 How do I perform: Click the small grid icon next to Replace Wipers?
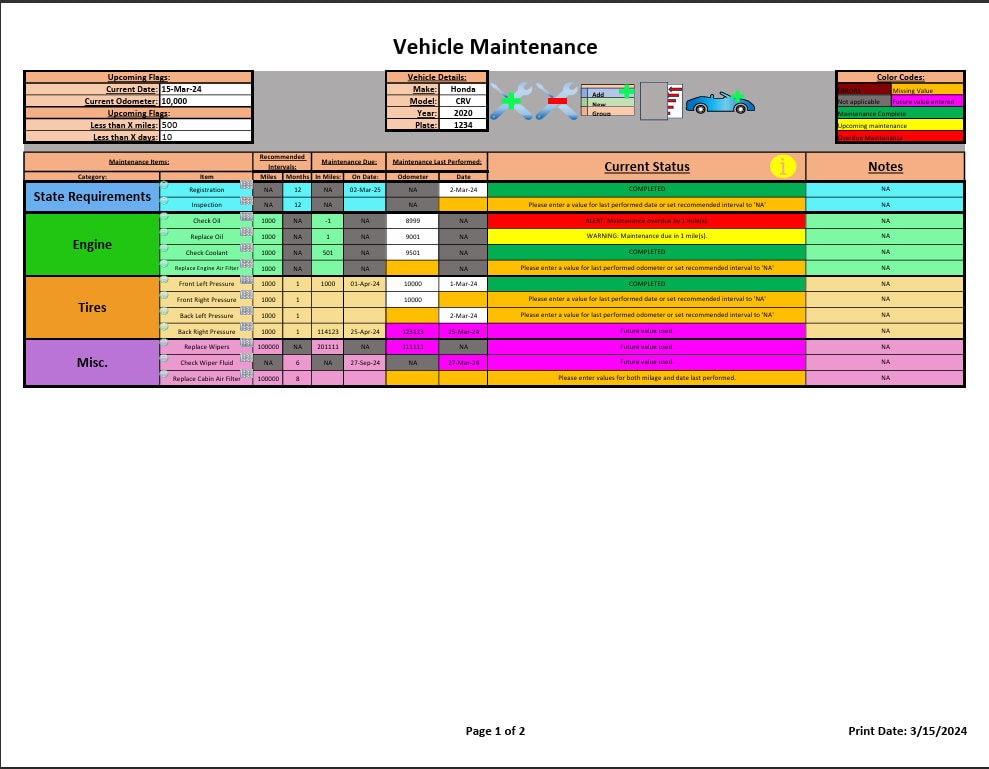coord(245,343)
